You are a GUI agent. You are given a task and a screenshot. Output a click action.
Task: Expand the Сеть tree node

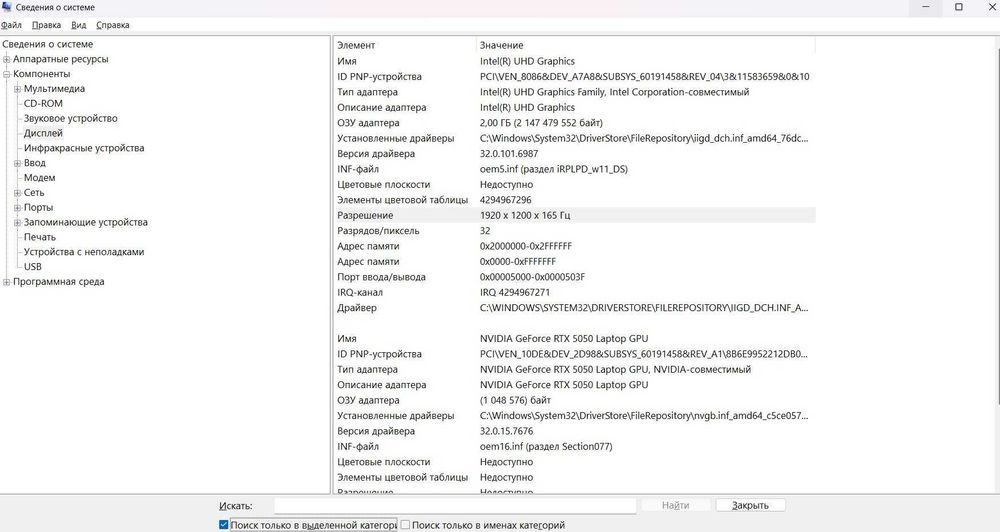(x=17, y=193)
